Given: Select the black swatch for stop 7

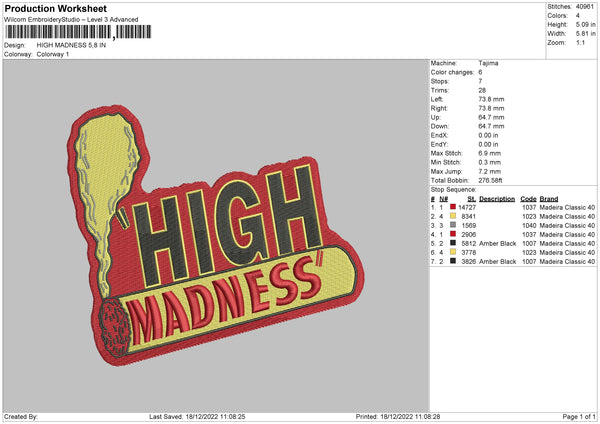Looking at the screenshot, I should pos(452,260).
